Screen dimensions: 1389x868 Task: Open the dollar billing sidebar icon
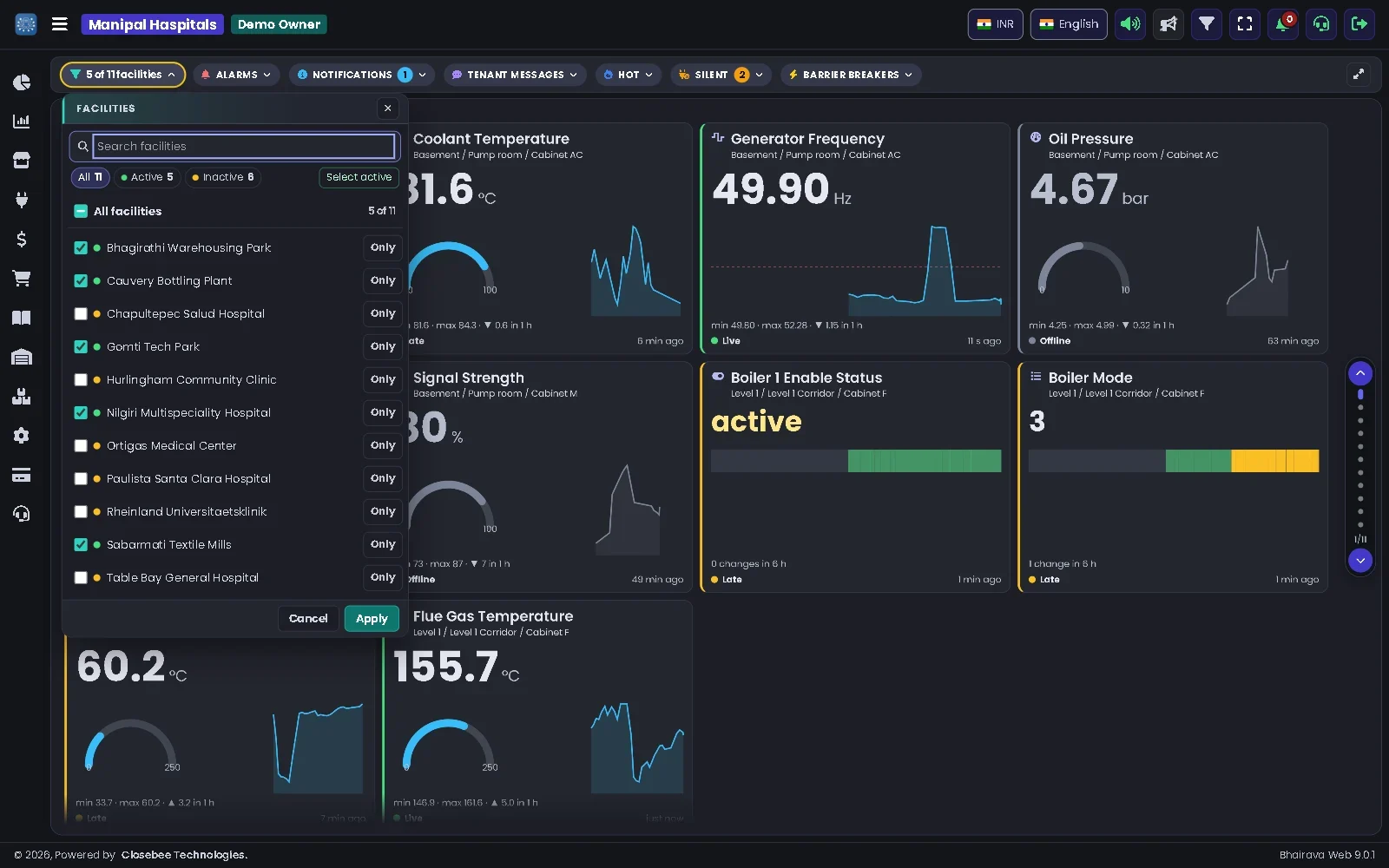click(x=22, y=239)
